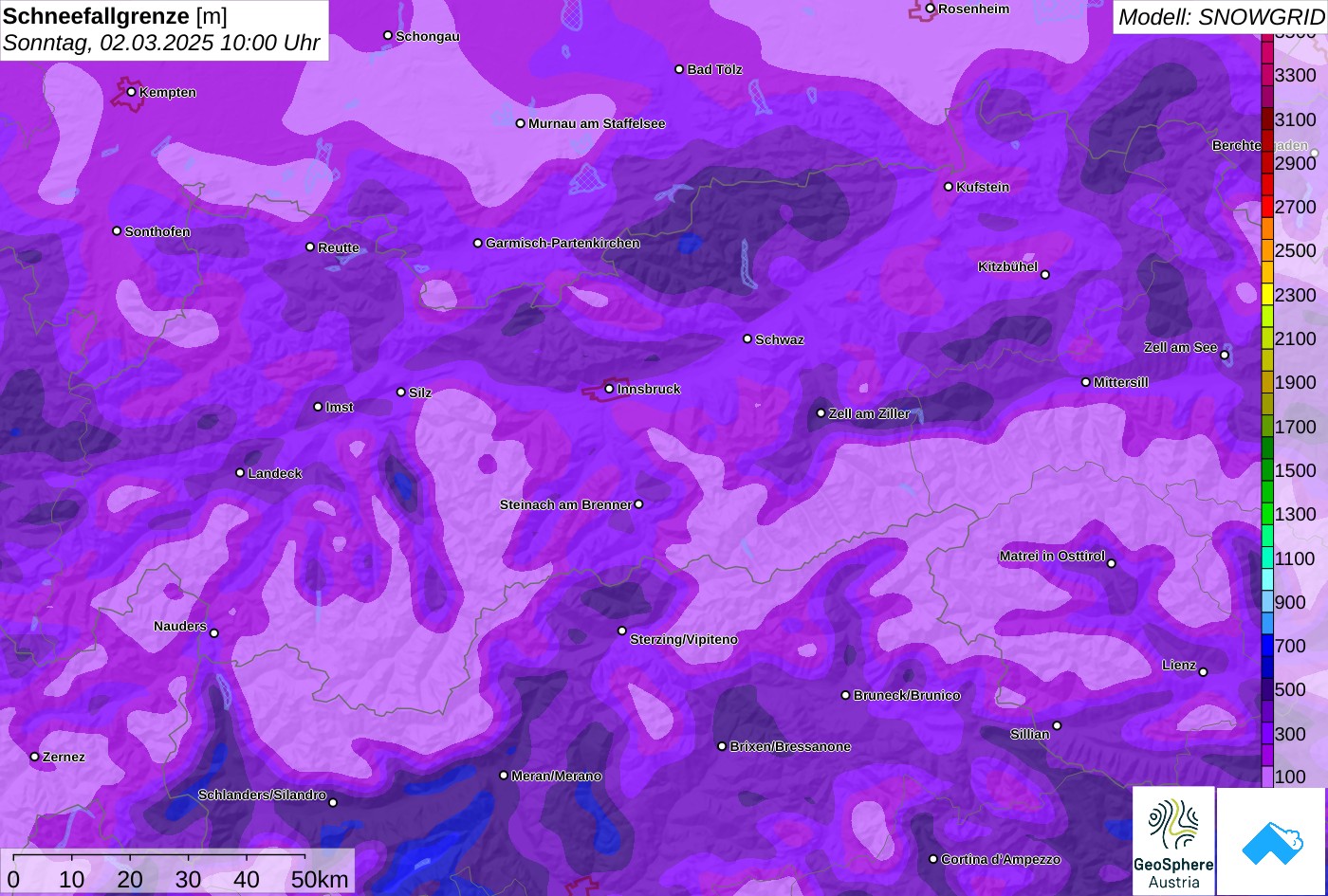Select the Kufstein location dot

click(949, 187)
